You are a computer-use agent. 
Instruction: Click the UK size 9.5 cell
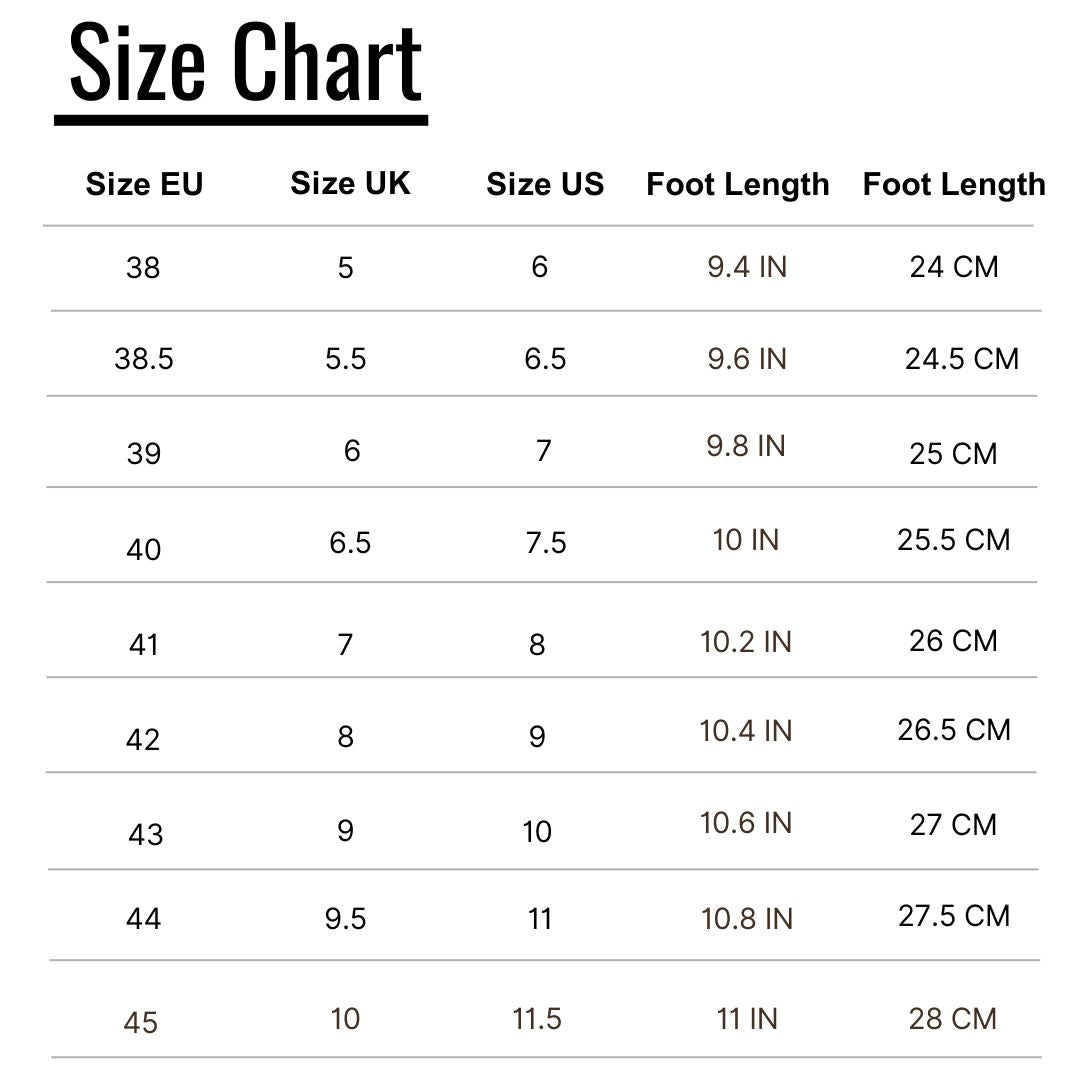pyautogui.click(x=345, y=919)
